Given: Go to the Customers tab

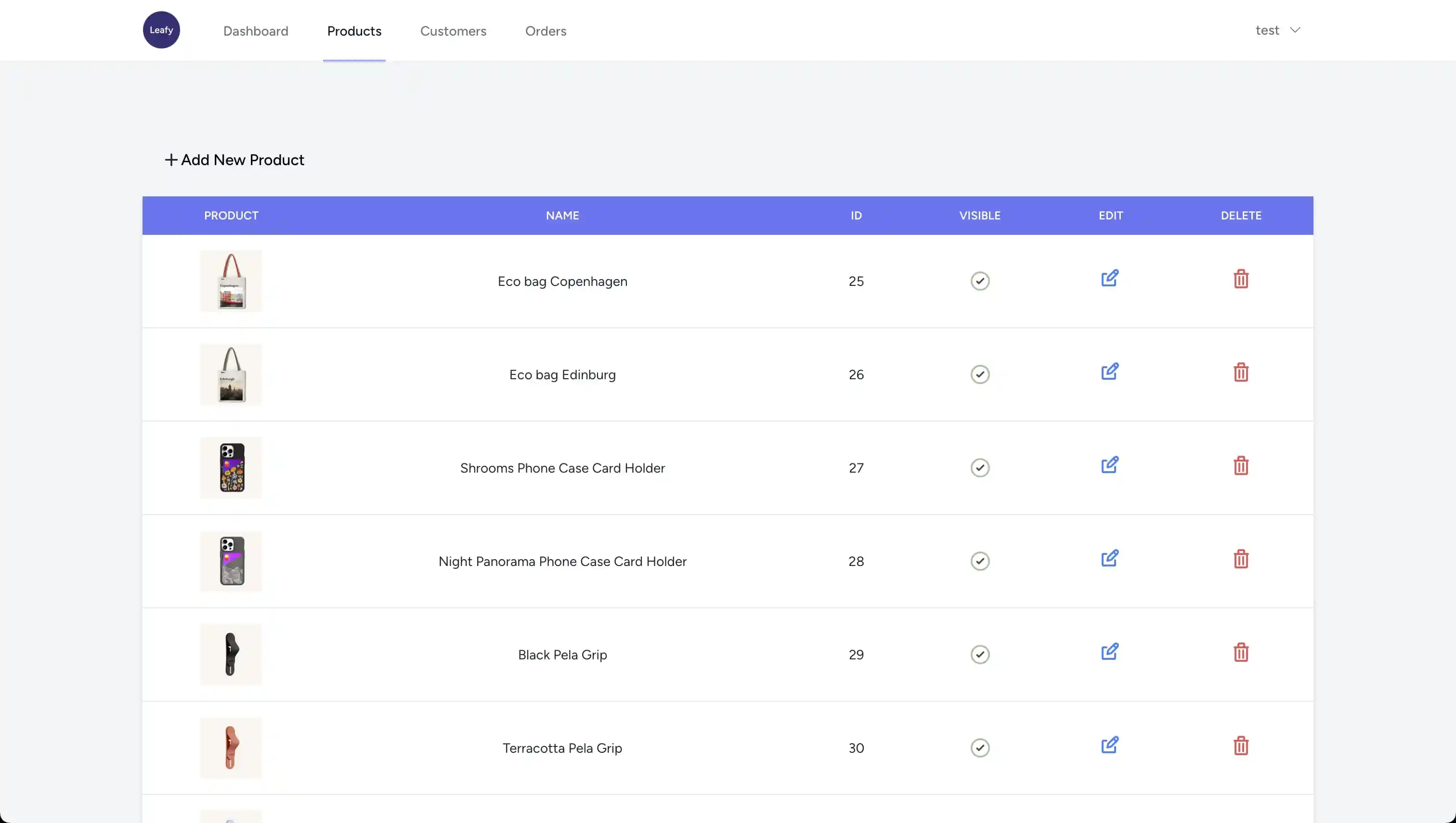Looking at the screenshot, I should click(453, 31).
